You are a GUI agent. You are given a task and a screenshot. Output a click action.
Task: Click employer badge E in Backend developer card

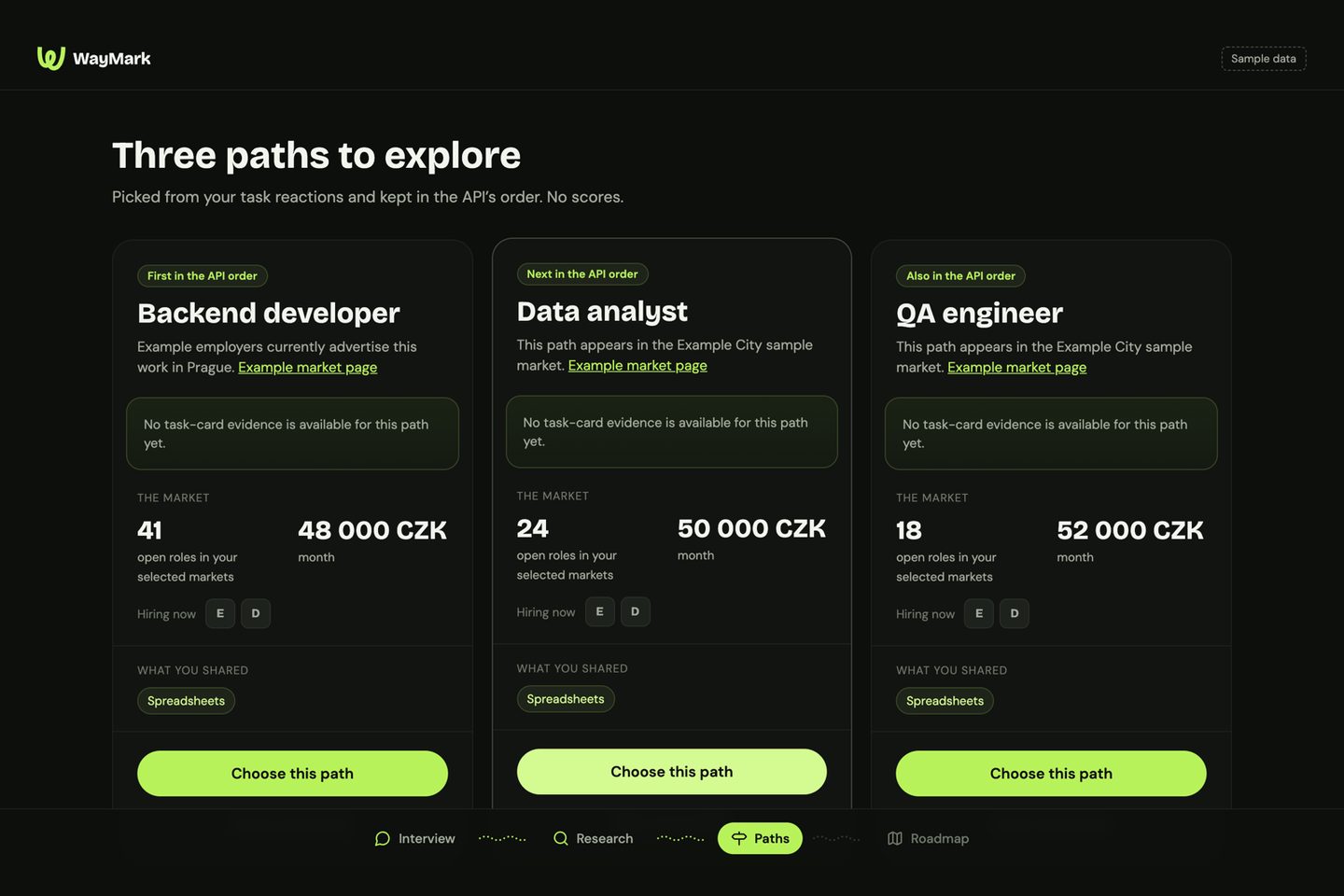coord(220,613)
